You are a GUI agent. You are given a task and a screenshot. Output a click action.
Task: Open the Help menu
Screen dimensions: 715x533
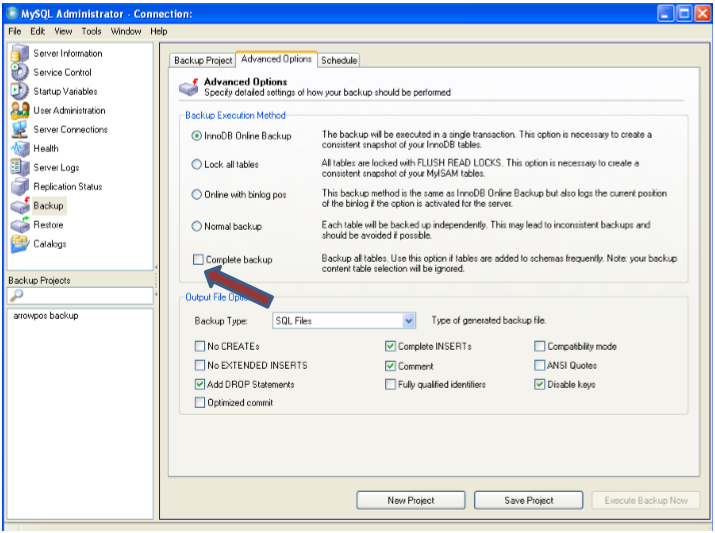(159, 31)
